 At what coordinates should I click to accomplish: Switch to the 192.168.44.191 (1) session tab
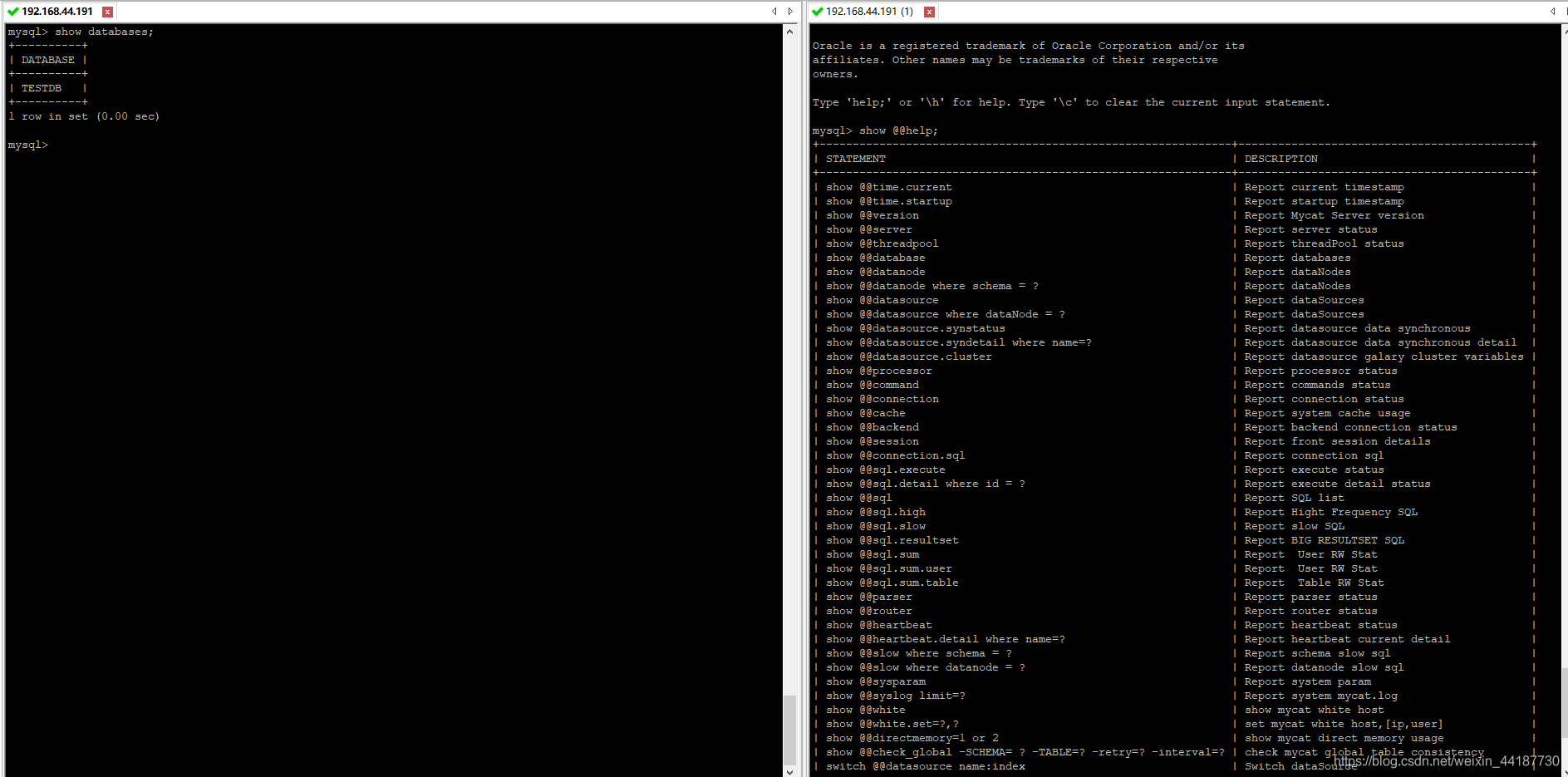[x=869, y=12]
